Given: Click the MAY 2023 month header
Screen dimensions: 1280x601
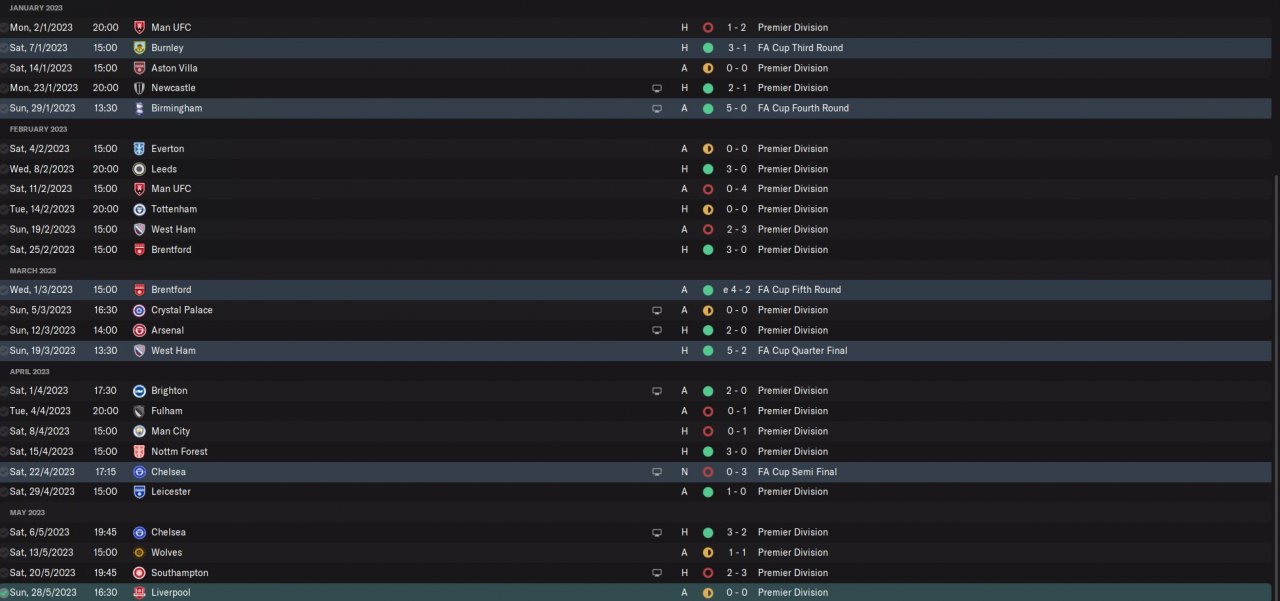Looking at the screenshot, I should coord(28,512).
